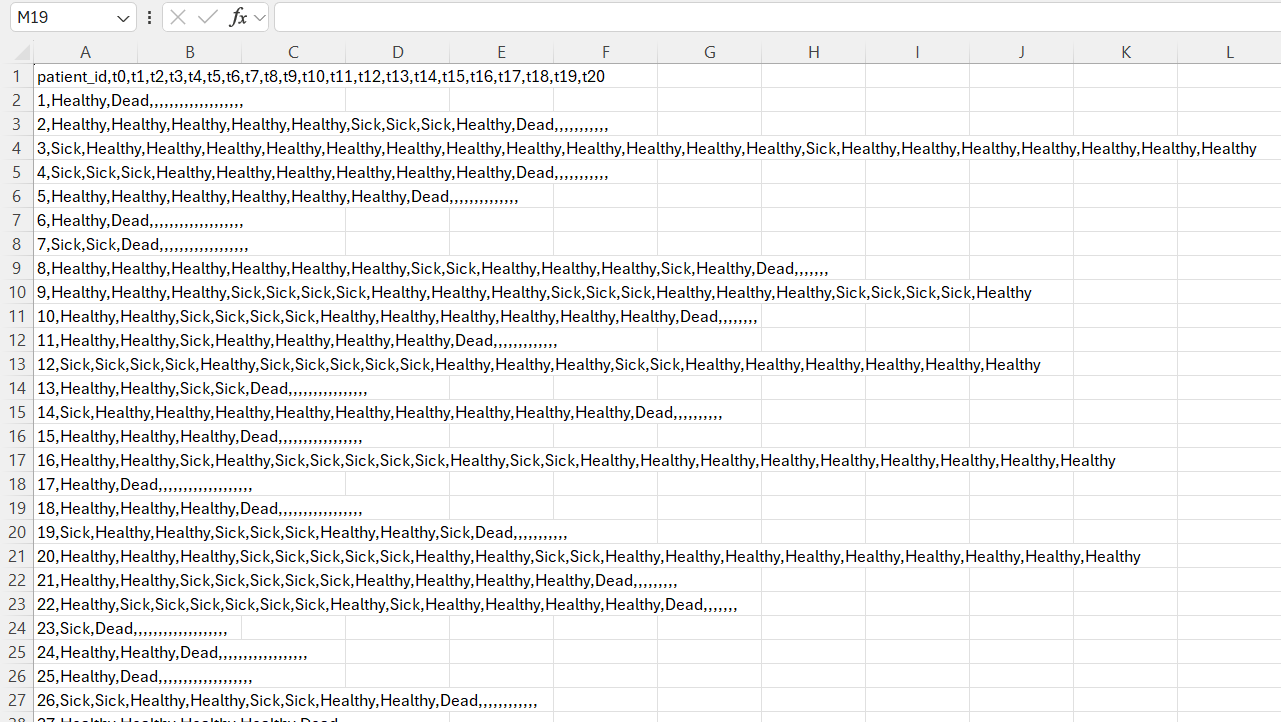This screenshot has height=722, width=1281.
Task: Select column B header
Action: [x=189, y=53]
